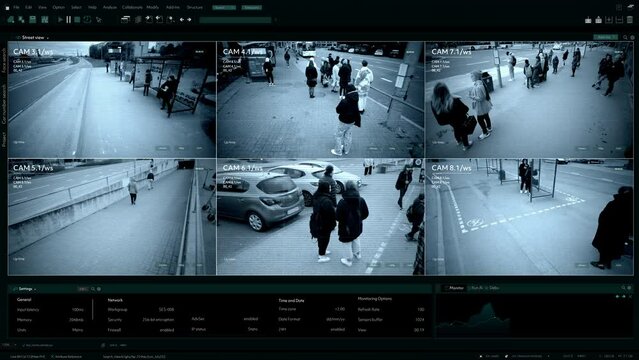Click second green button after Structure menu
Image resolution: width=639 pixels, height=360 pixels.
(251, 7)
